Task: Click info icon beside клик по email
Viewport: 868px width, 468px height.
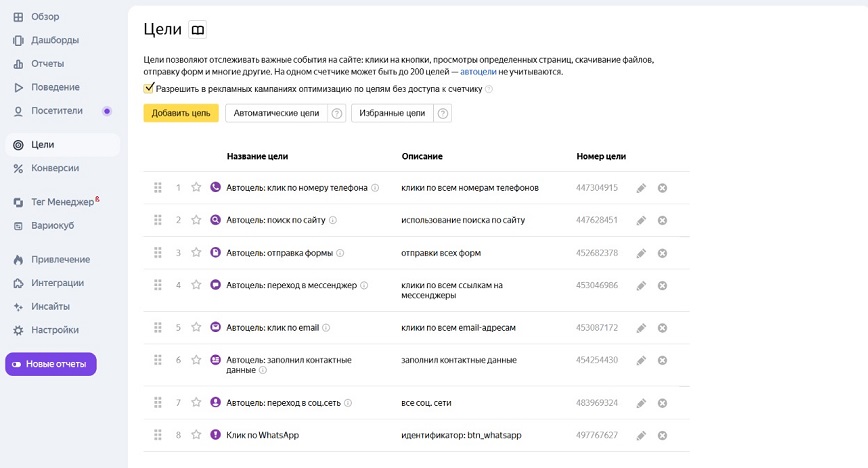Action: click(x=326, y=327)
